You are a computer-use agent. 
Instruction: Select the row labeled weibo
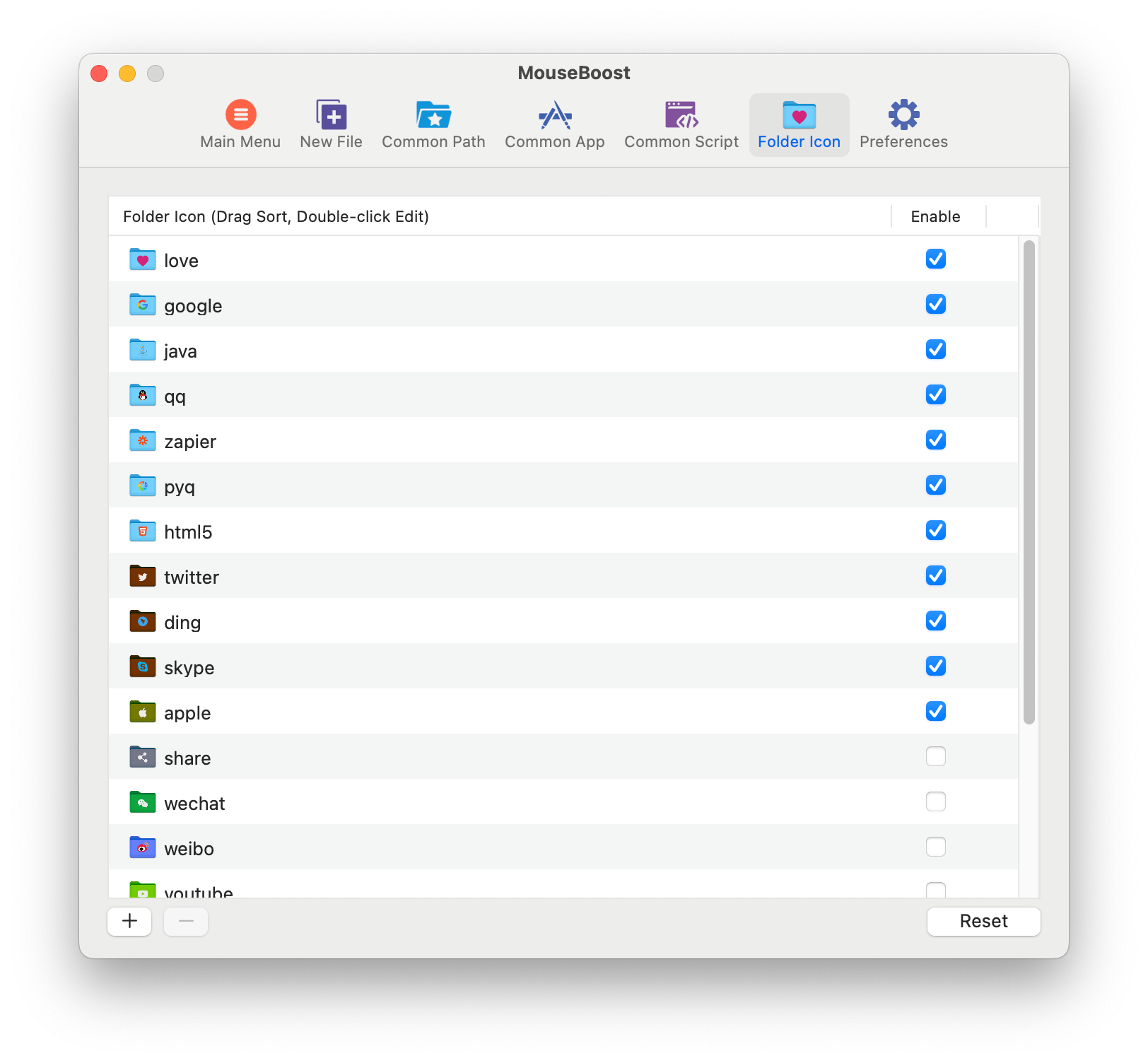pyautogui.click(x=563, y=847)
